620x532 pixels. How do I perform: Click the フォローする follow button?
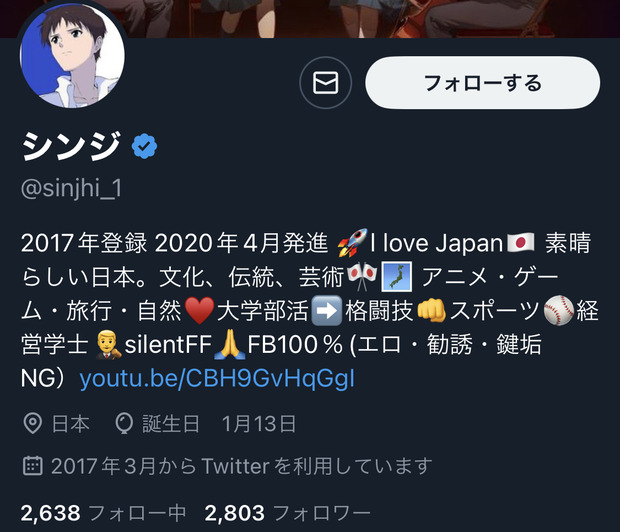click(x=482, y=83)
